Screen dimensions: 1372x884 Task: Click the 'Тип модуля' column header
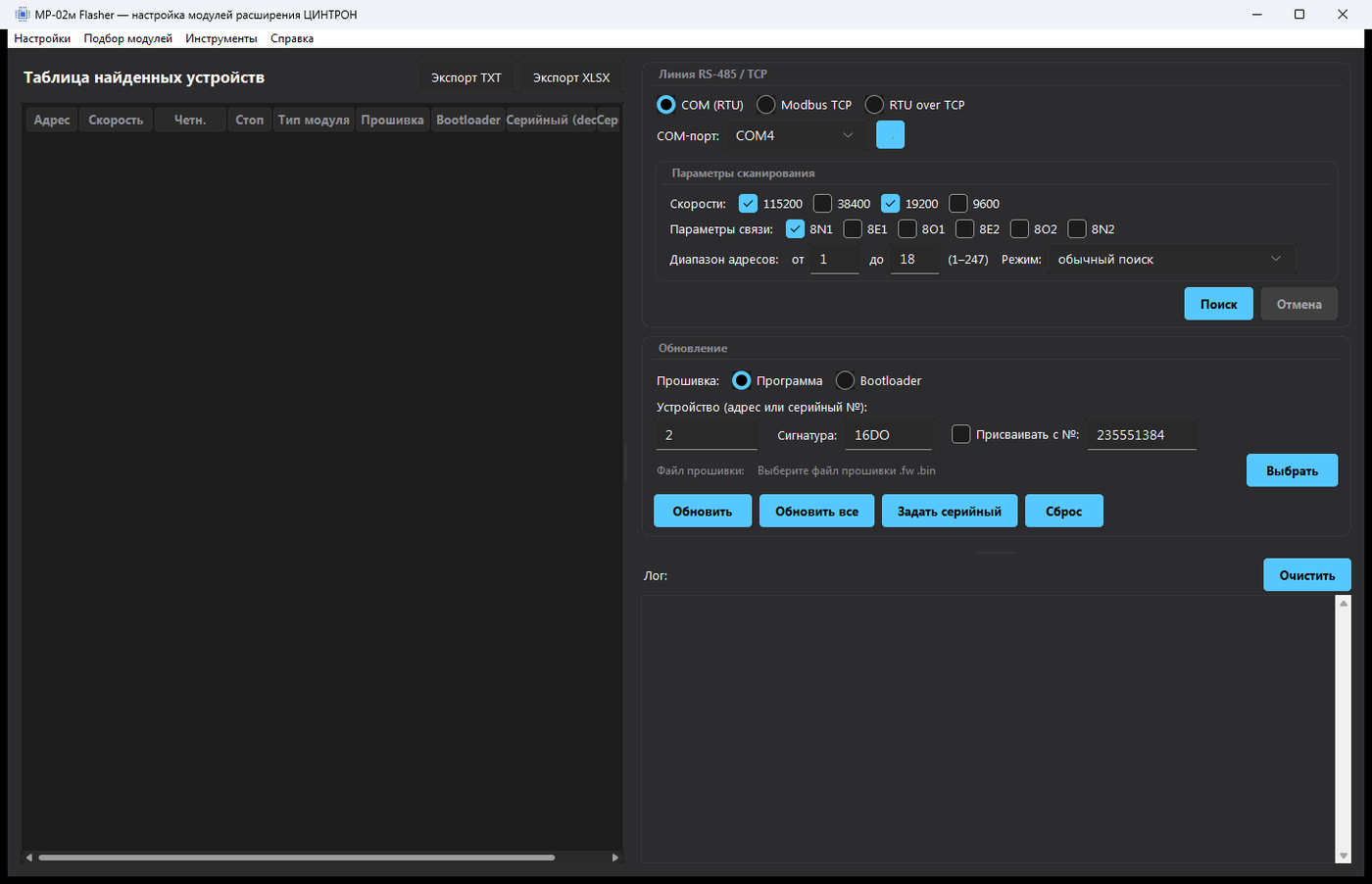[x=314, y=120]
